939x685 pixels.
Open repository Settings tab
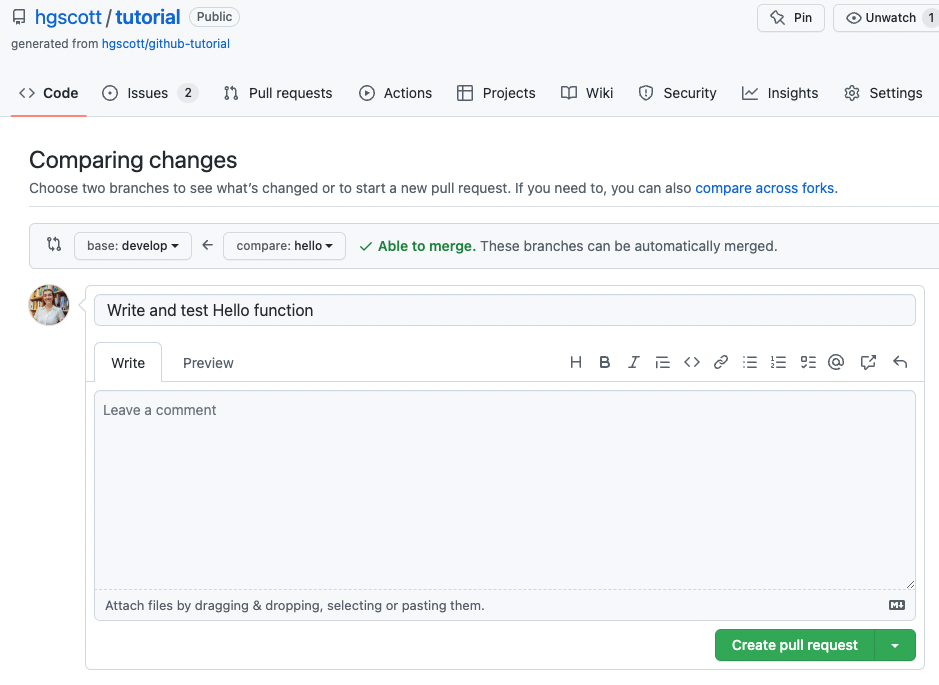pos(883,93)
